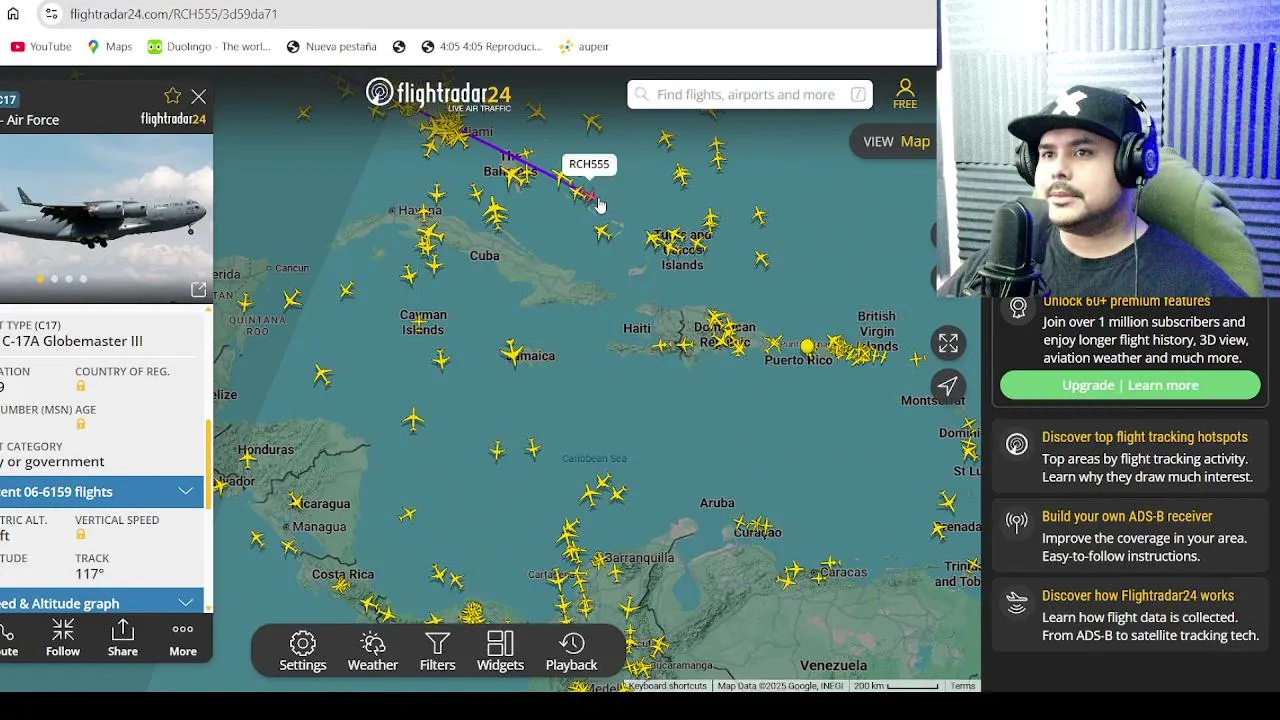The width and height of the screenshot is (1280, 720).
Task: Click the locate-me arrow icon
Action: pos(948,386)
